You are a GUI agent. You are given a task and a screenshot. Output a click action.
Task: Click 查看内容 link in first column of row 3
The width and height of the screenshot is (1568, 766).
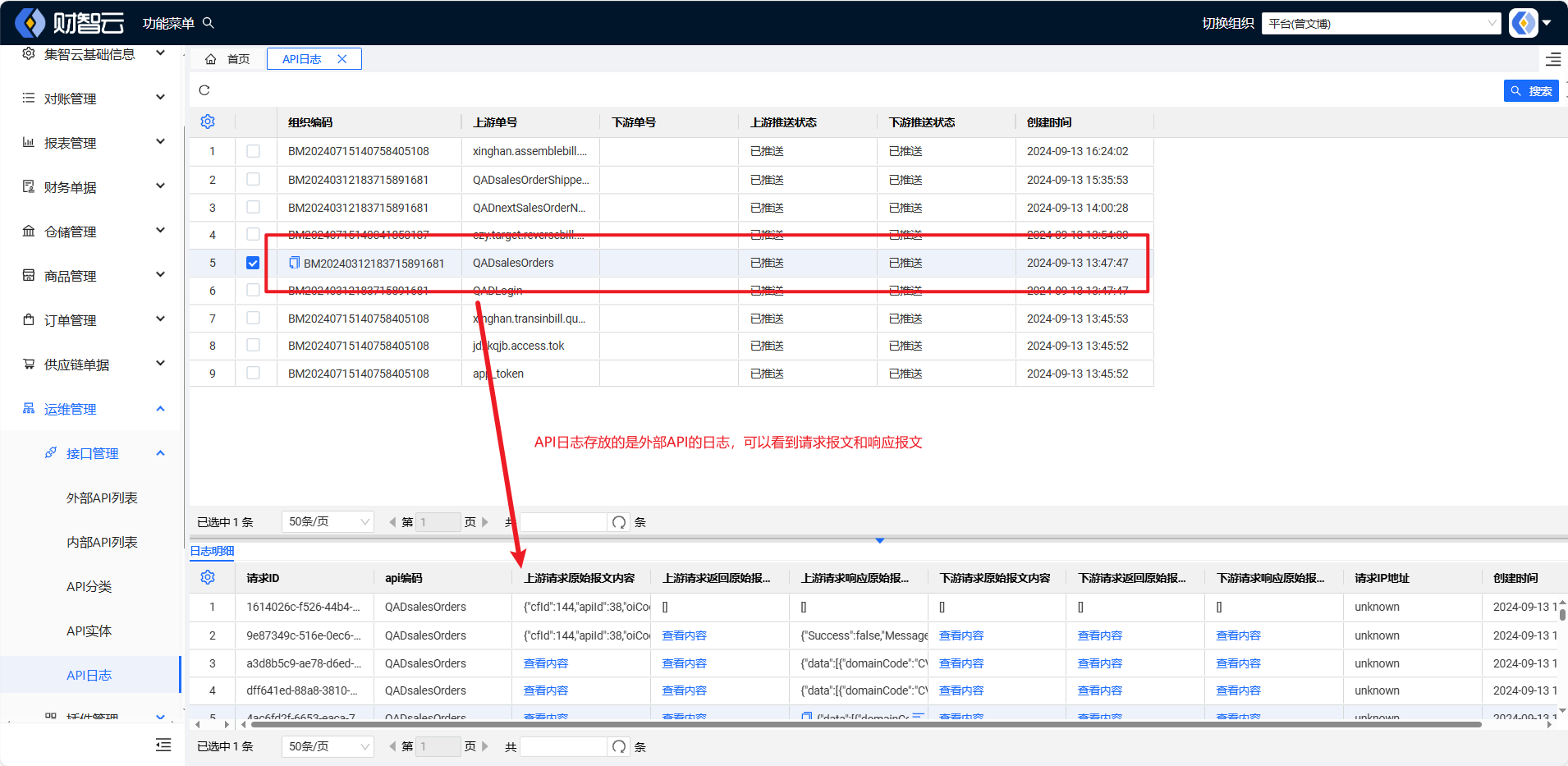click(x=546, y=663)
